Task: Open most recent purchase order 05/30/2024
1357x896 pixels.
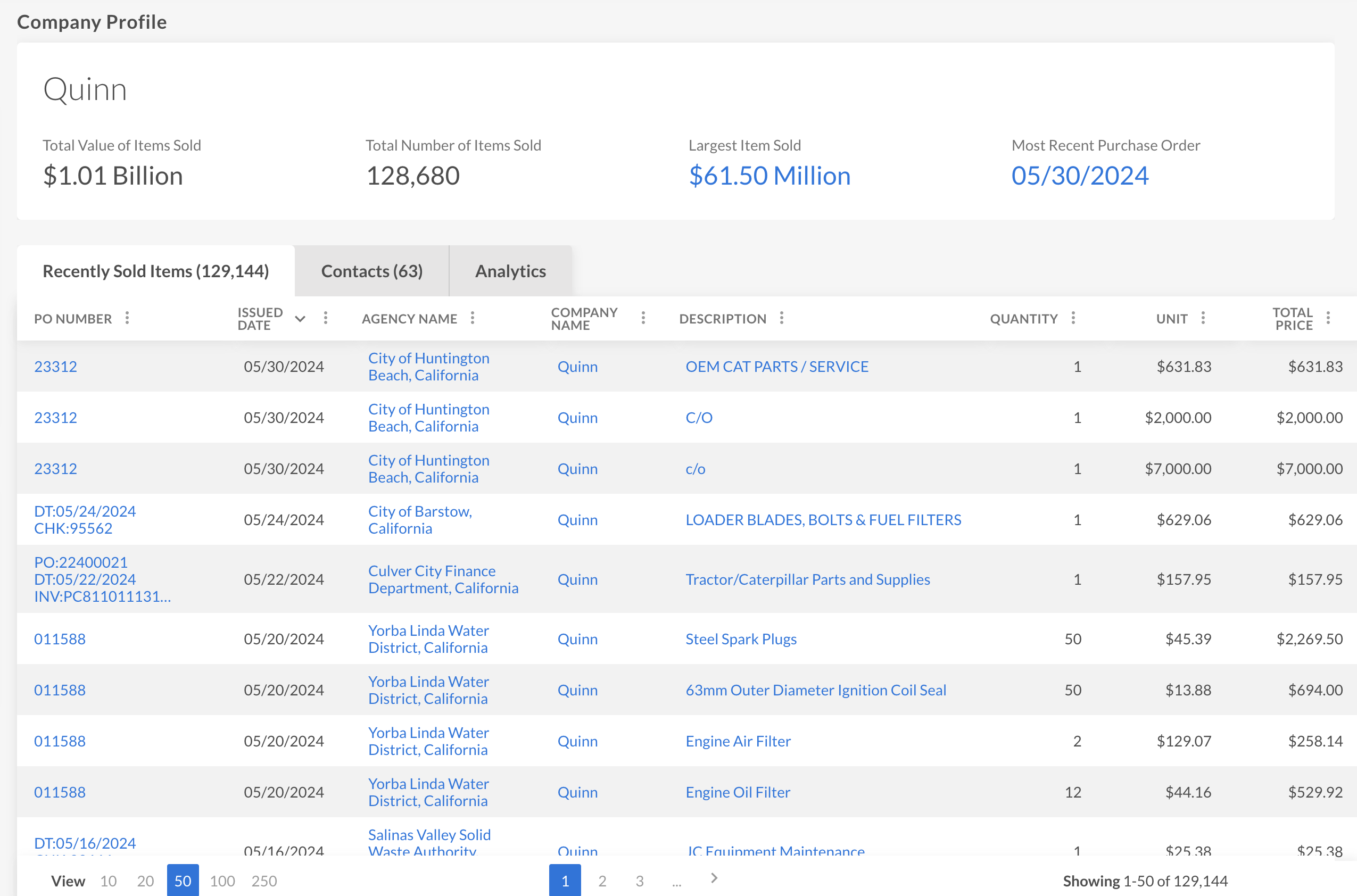Action: coord(1079,176)
